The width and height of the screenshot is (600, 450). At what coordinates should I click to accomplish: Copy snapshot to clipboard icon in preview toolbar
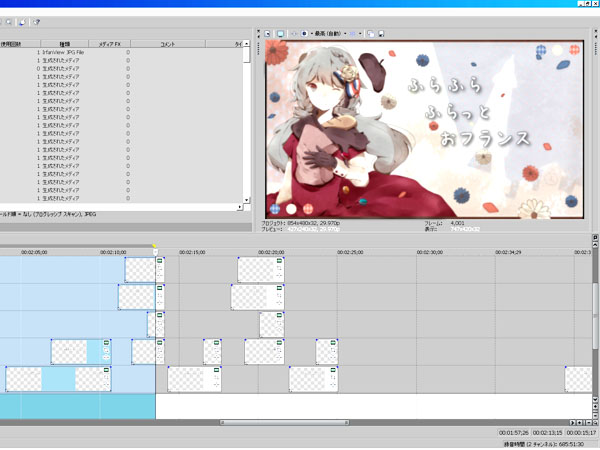click(x=370, y=34)
